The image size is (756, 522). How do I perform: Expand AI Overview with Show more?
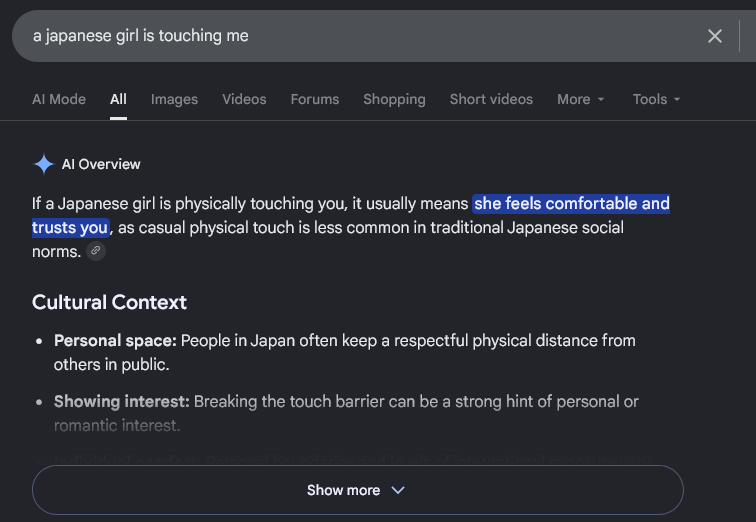(x=358, y=490)
